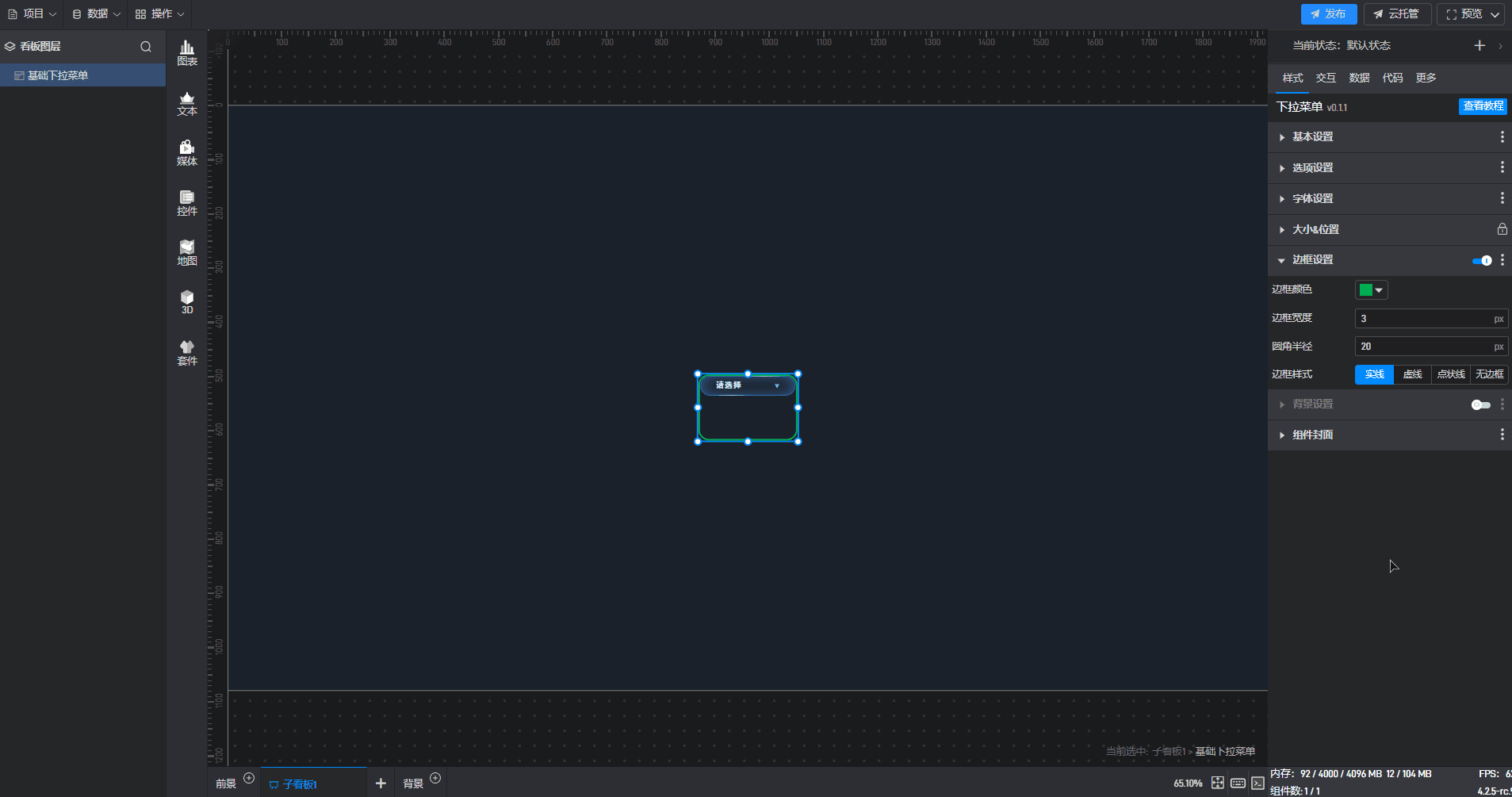The height and width of the screenshot is (797, 1512).
Task: Open the 地图 map components panel
Action: (x=187, y=253)
